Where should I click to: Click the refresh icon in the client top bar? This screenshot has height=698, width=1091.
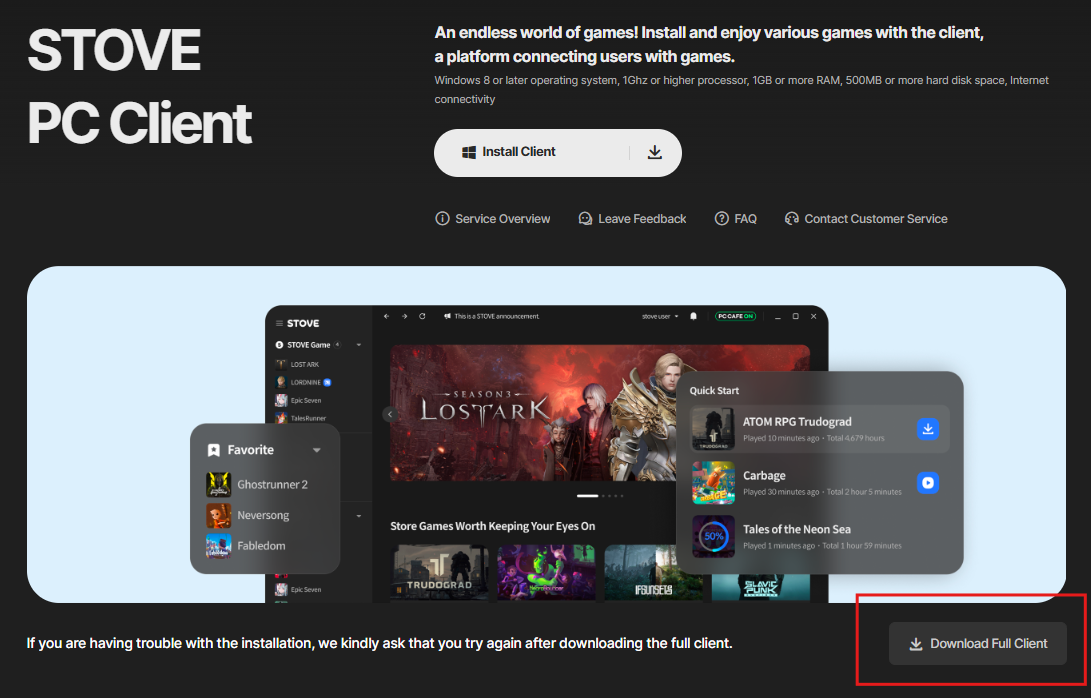pos(422,316)
